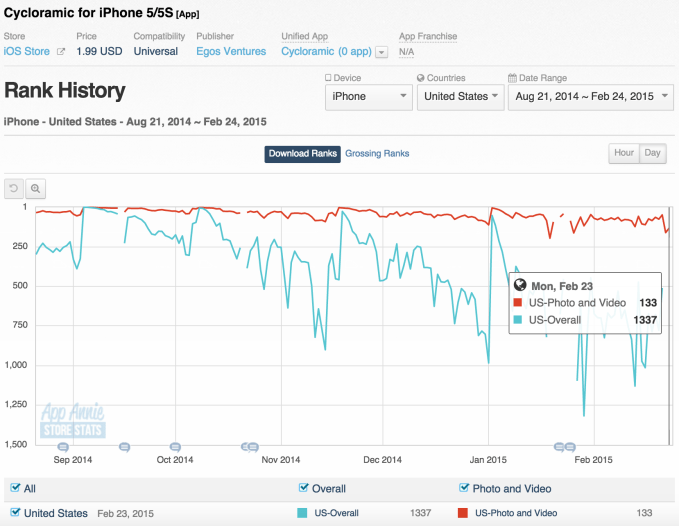Image resolution: width=679 pixels, height=526 pixels.
Task: Switch chart granularity to Hour
Action: pos(623,153)
